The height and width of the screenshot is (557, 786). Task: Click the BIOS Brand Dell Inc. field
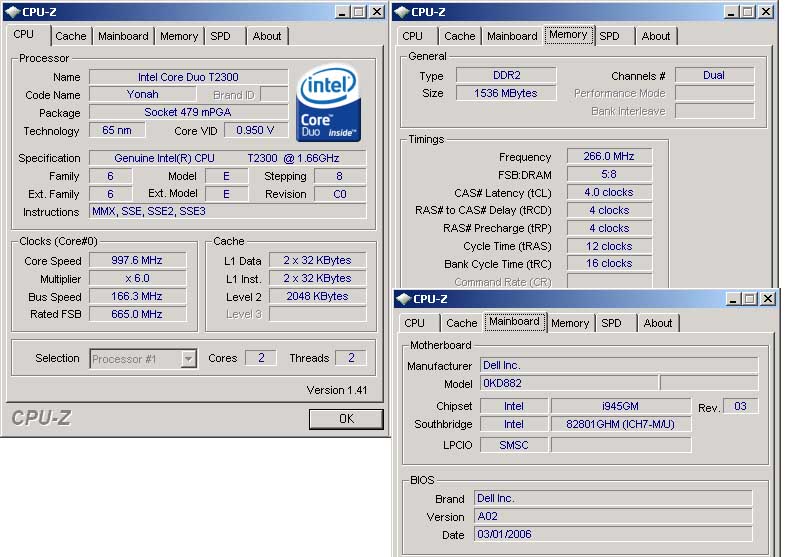click(613, 498)
